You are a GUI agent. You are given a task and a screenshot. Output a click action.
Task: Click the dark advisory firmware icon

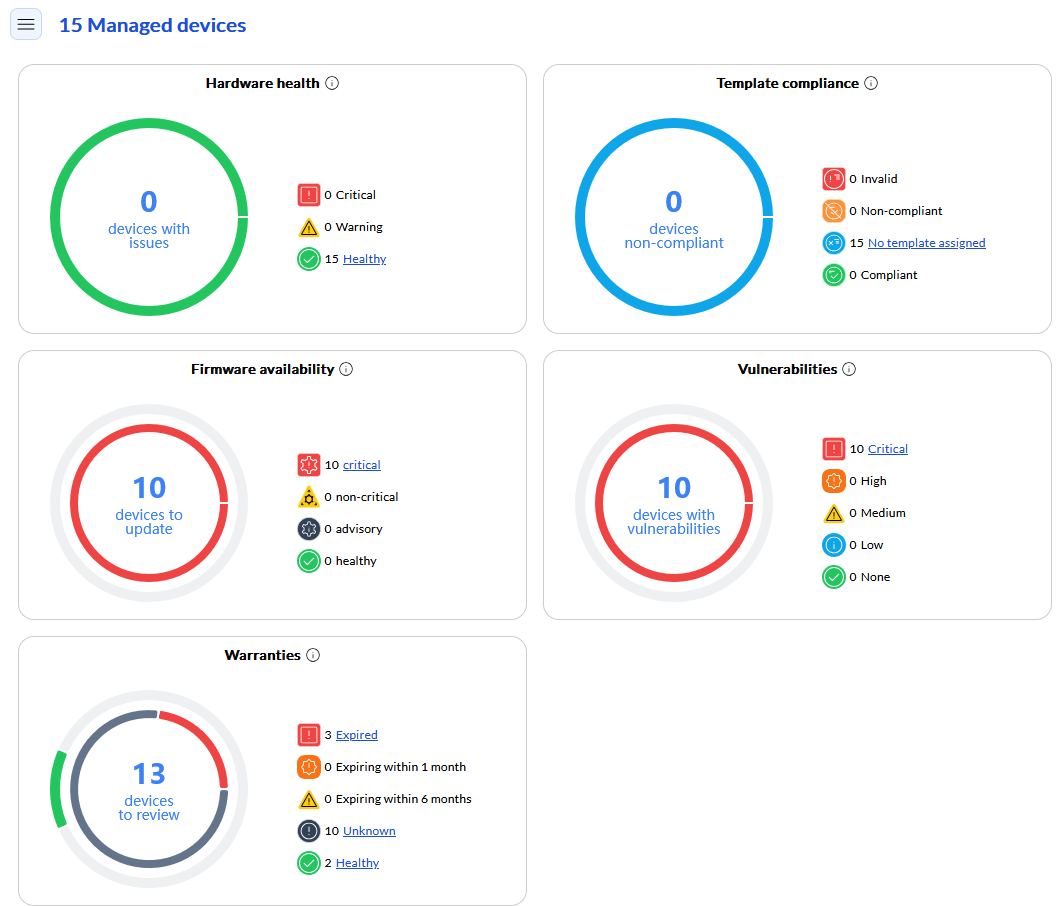[x=309, y=529]
